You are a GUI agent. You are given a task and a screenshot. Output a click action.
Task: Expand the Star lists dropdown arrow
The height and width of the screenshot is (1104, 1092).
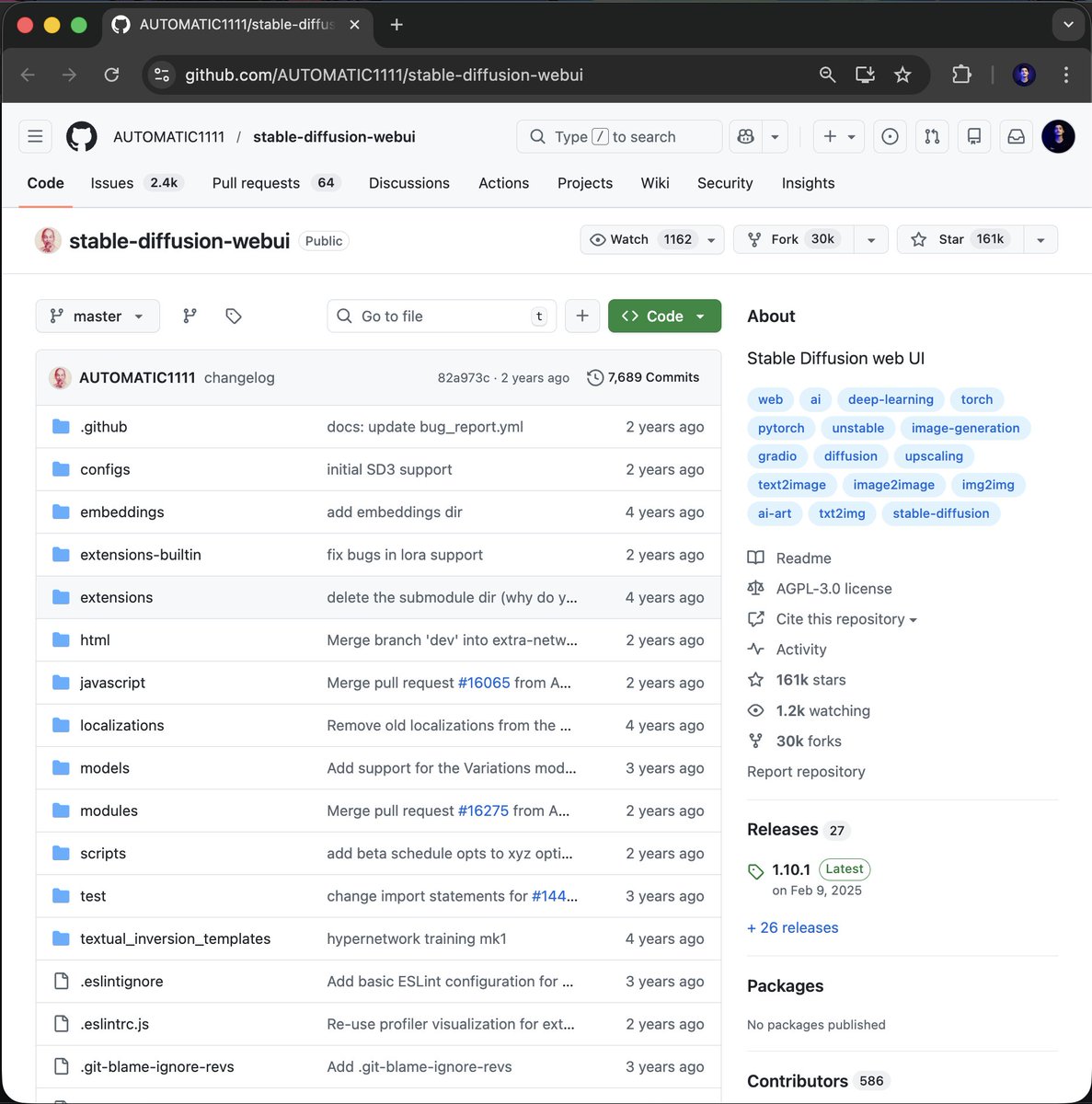point(1040,240)
